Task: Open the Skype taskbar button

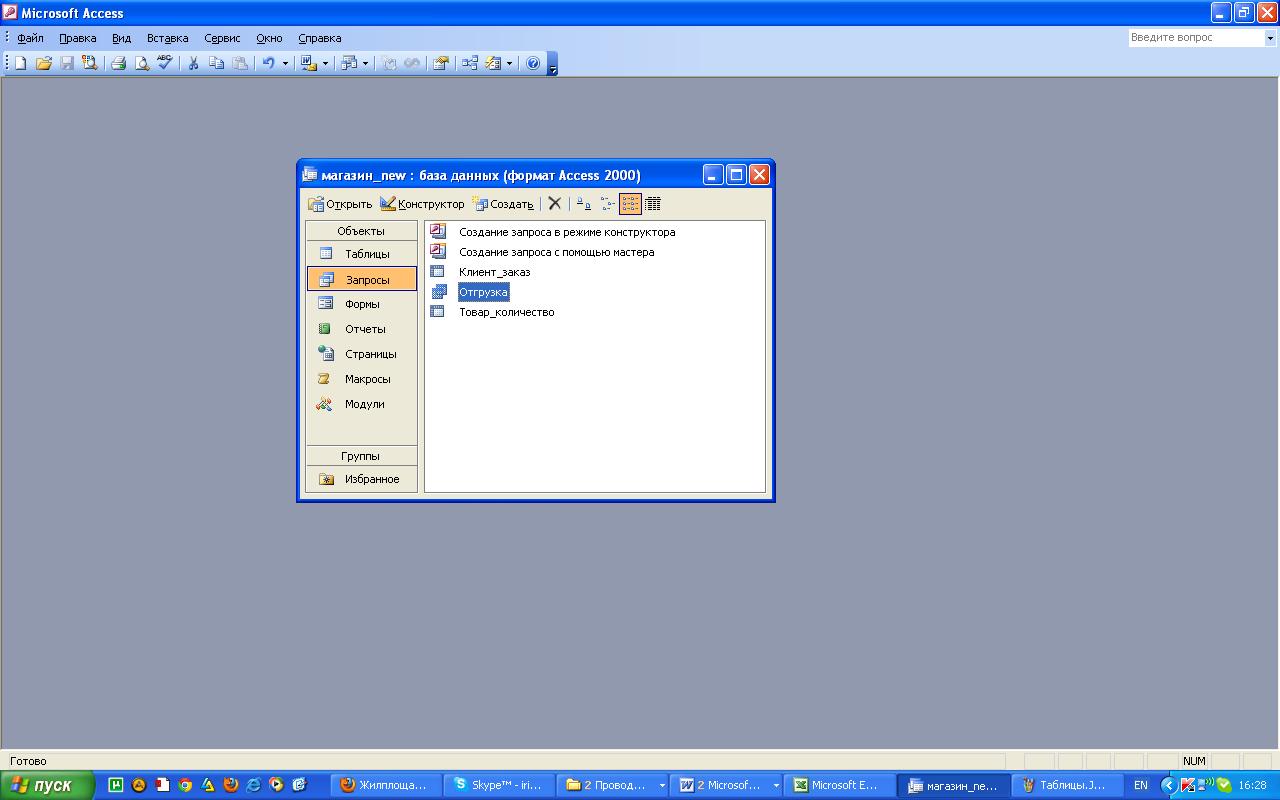Action: pyautogui.click(x=498, y=786)
